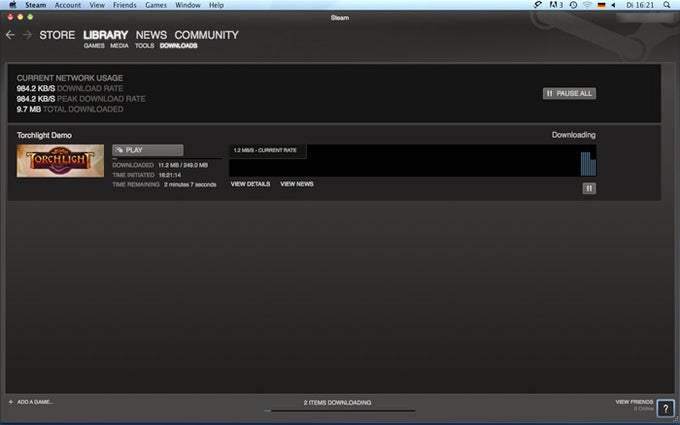Image resolution: width=680 pixels, height=425 pixels.
Task: Click the back arrow navigation icon
Action: pyautogui.click(x=10, y=35)
